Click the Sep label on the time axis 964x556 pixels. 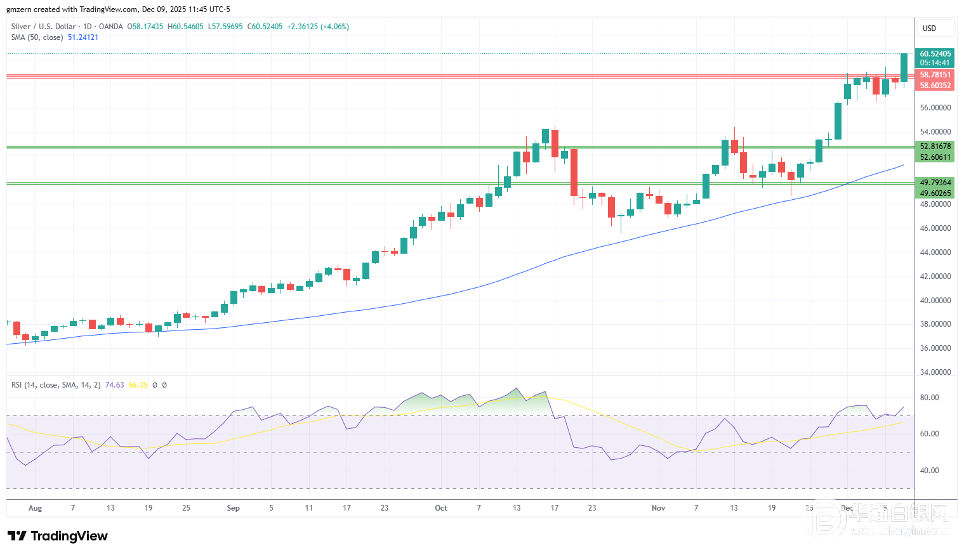tap(234, 507)
